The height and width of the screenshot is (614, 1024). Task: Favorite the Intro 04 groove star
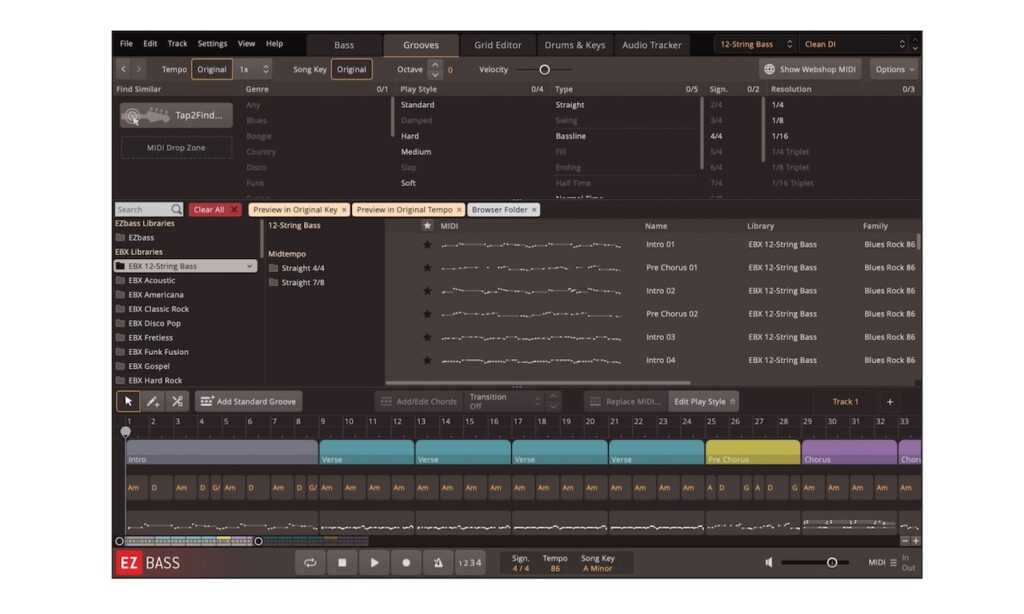[427, 360]
